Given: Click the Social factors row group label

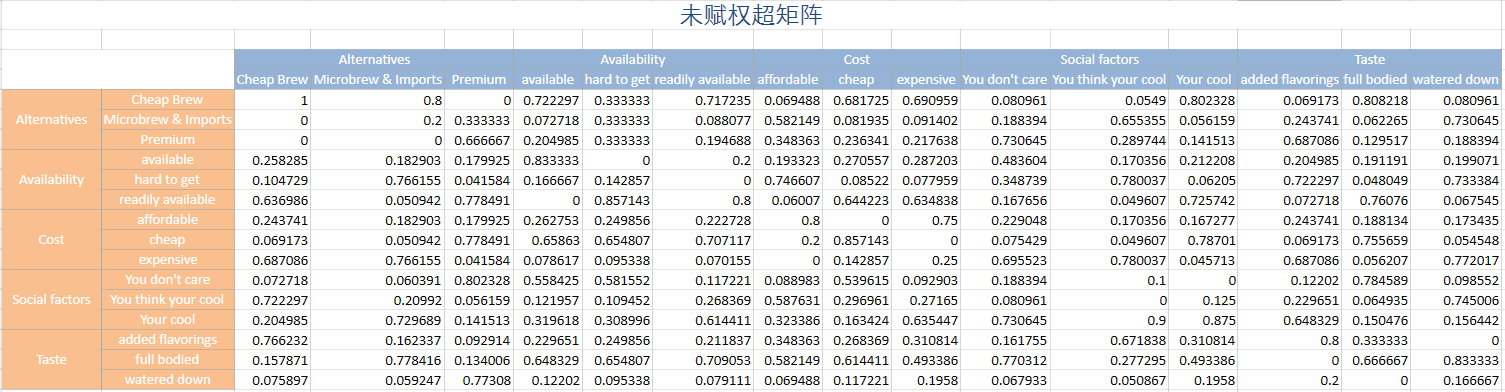Looking at the screenshot, I should pyautogui.click(x=51, y=300).
